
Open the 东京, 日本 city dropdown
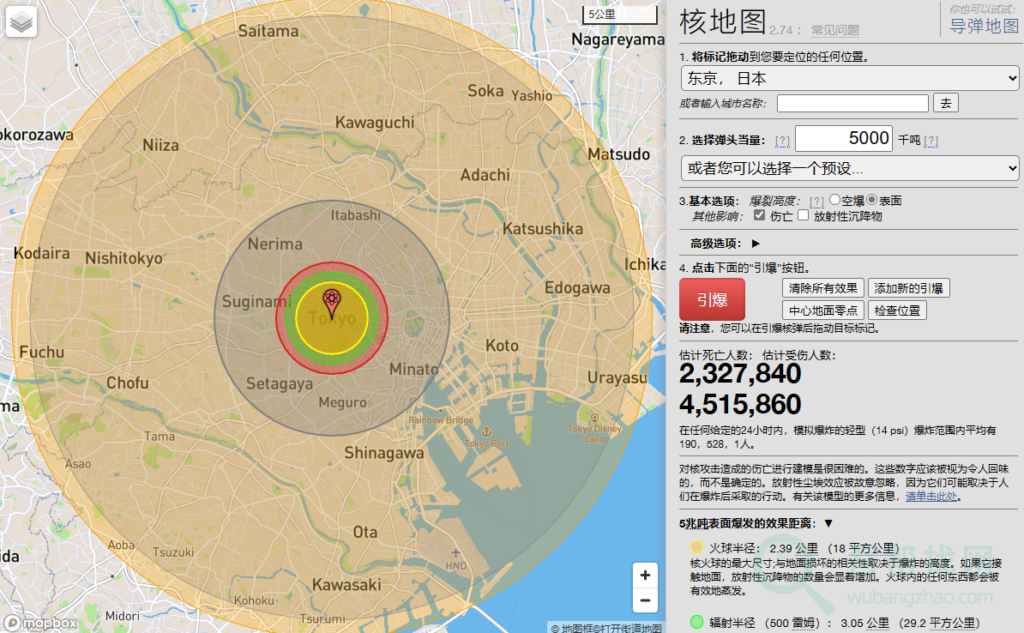(849, 78)
